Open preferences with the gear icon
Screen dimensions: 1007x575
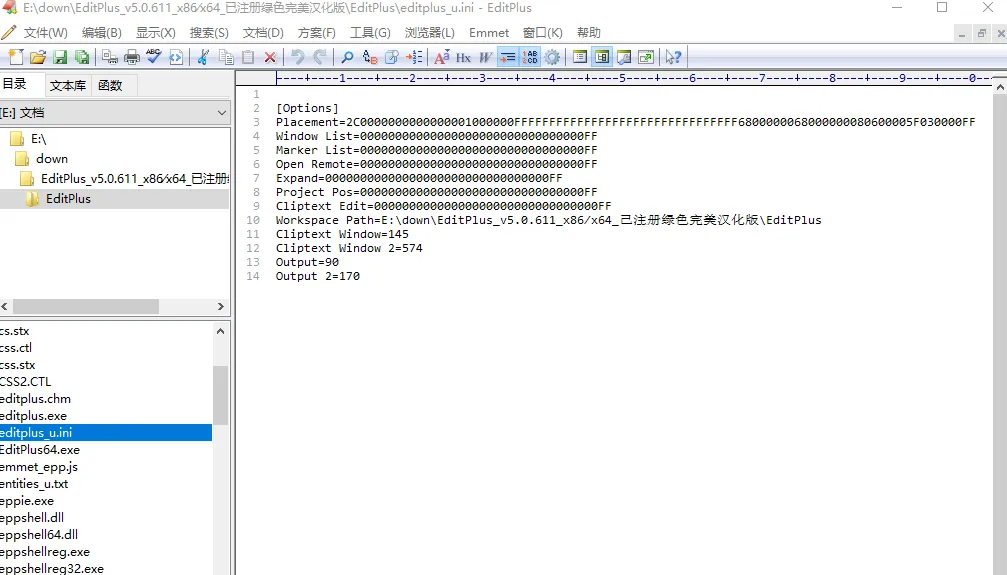click(x=552, y=58)
